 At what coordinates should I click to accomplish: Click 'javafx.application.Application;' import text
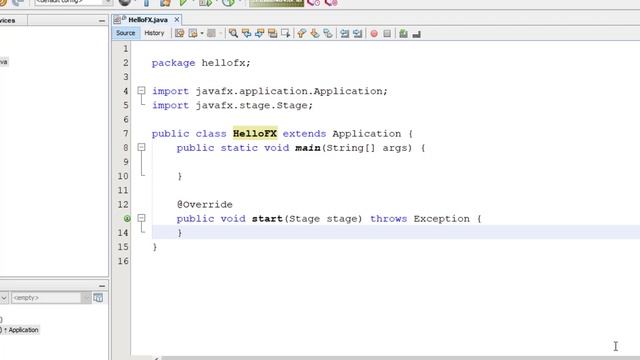(291, 91)
